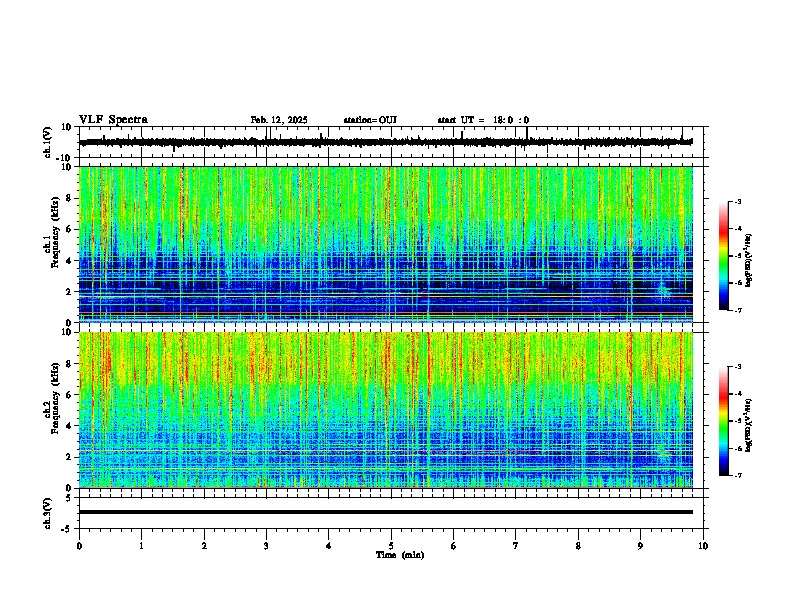Click the ch.1 voltage waveform trace
This screenshot has height=612, width=792.
click(x=385, y=142)
